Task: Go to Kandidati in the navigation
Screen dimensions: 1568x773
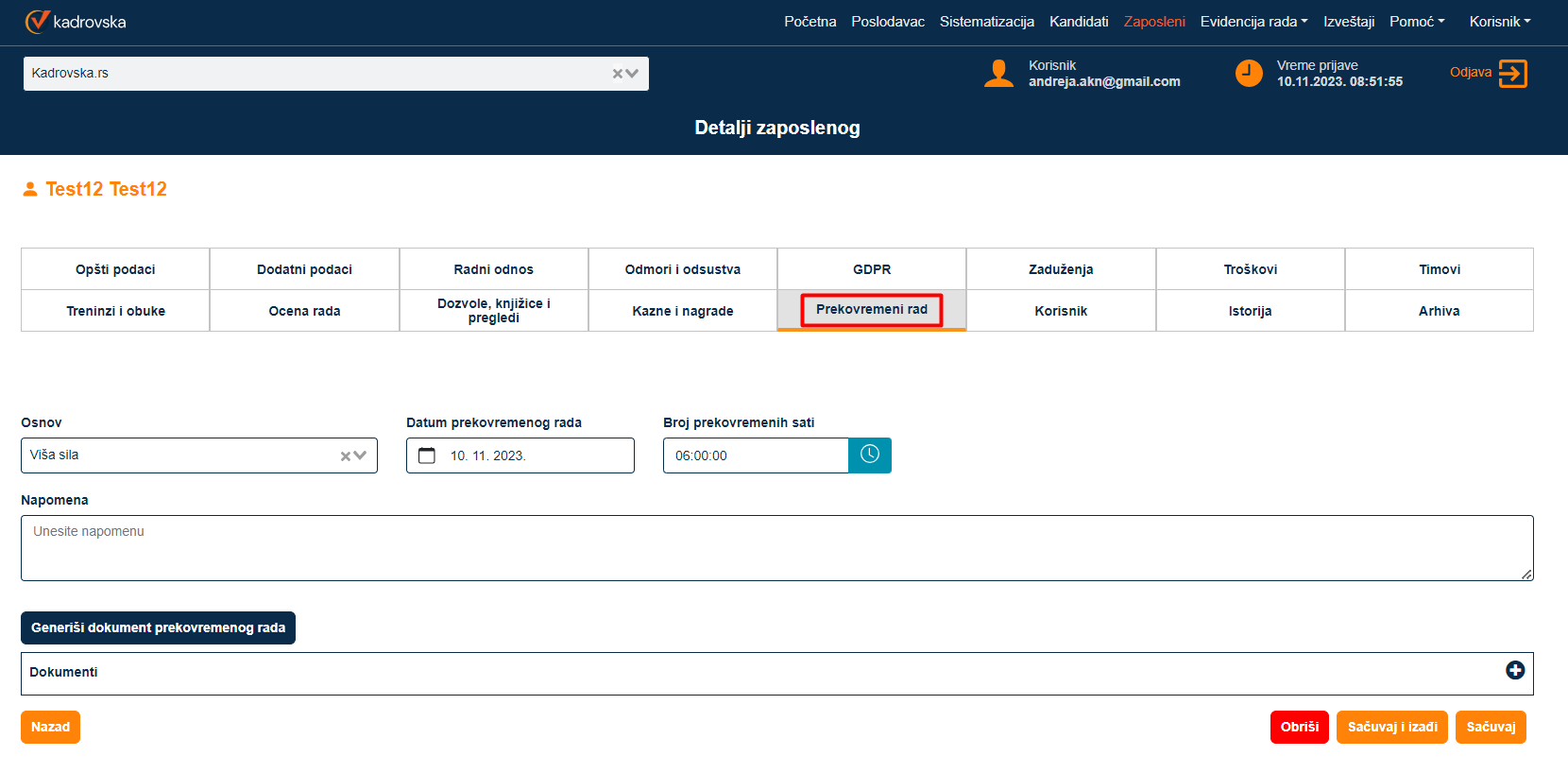Action: pos(1078,22)
